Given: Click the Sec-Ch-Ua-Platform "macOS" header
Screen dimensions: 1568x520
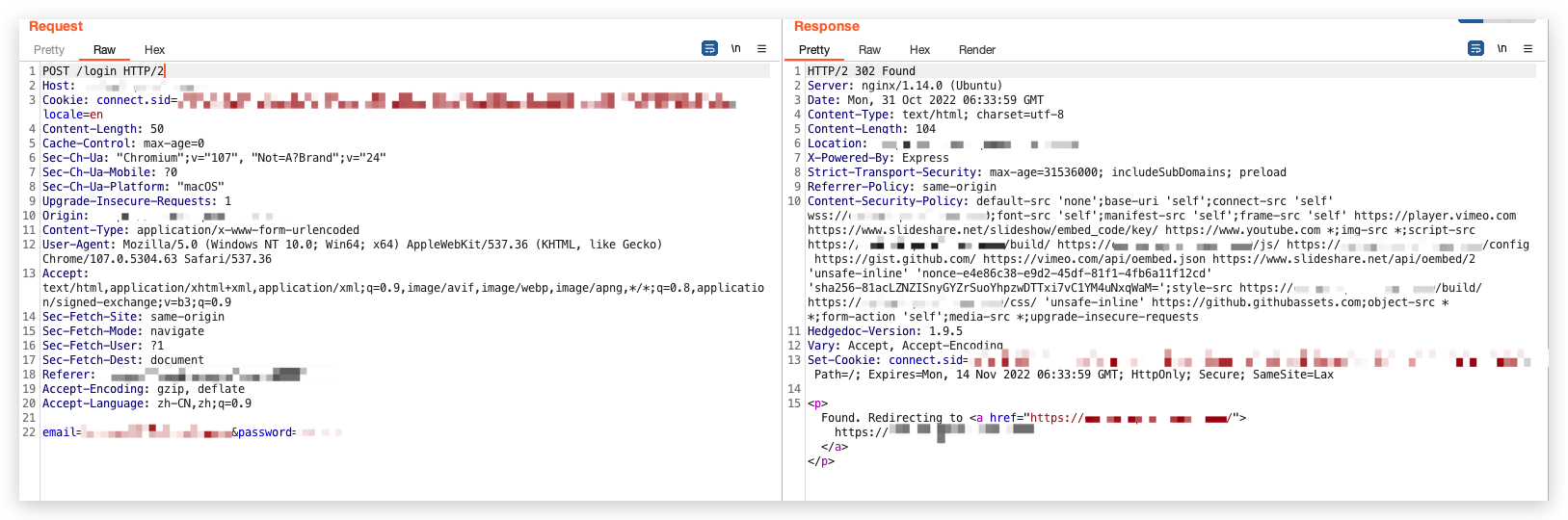Looking at the screenshot, I should 133,187.
